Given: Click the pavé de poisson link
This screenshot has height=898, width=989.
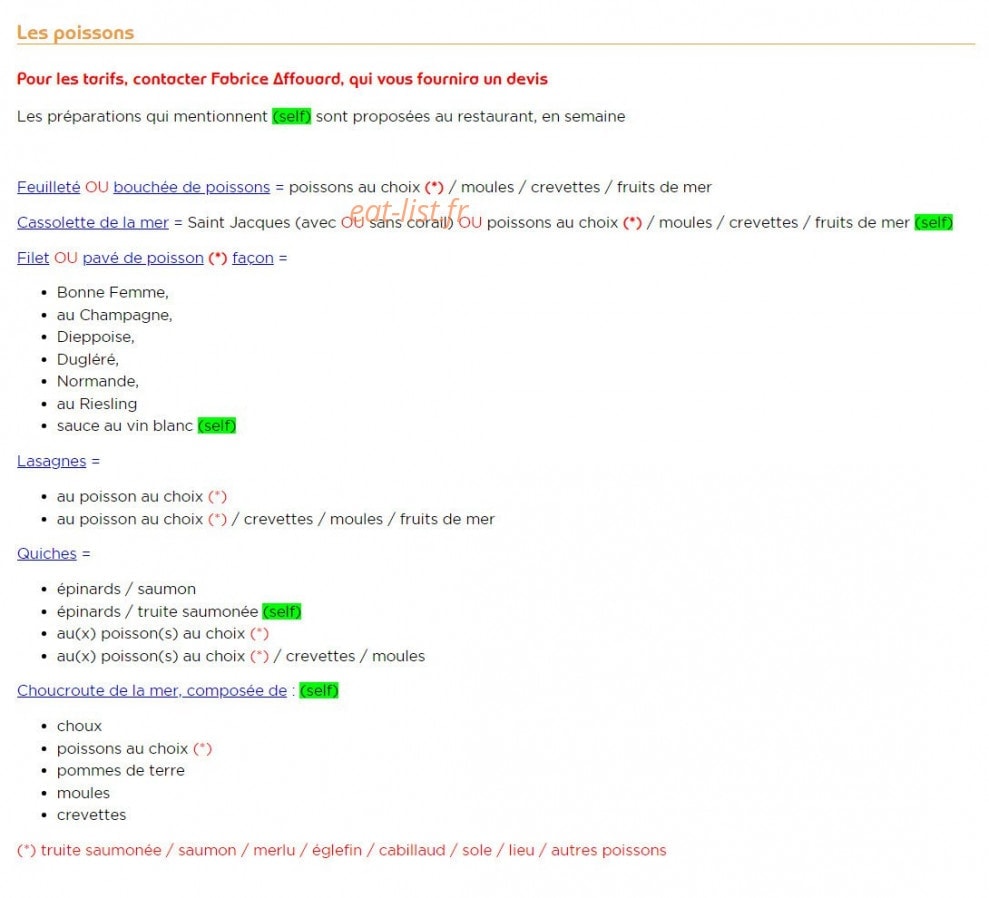Looking at the screenshot, I should [x=143, y=258].
